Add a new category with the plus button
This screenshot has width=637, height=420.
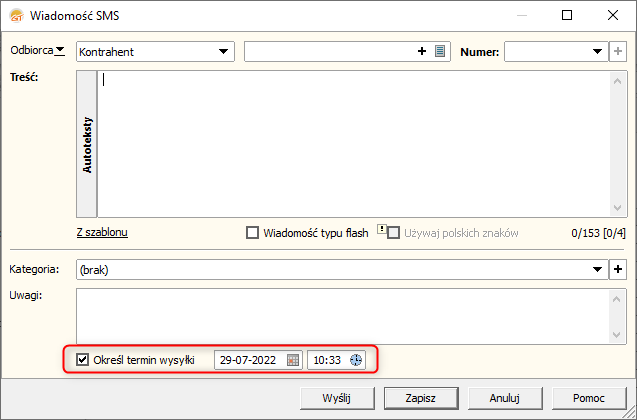point(618,269)
